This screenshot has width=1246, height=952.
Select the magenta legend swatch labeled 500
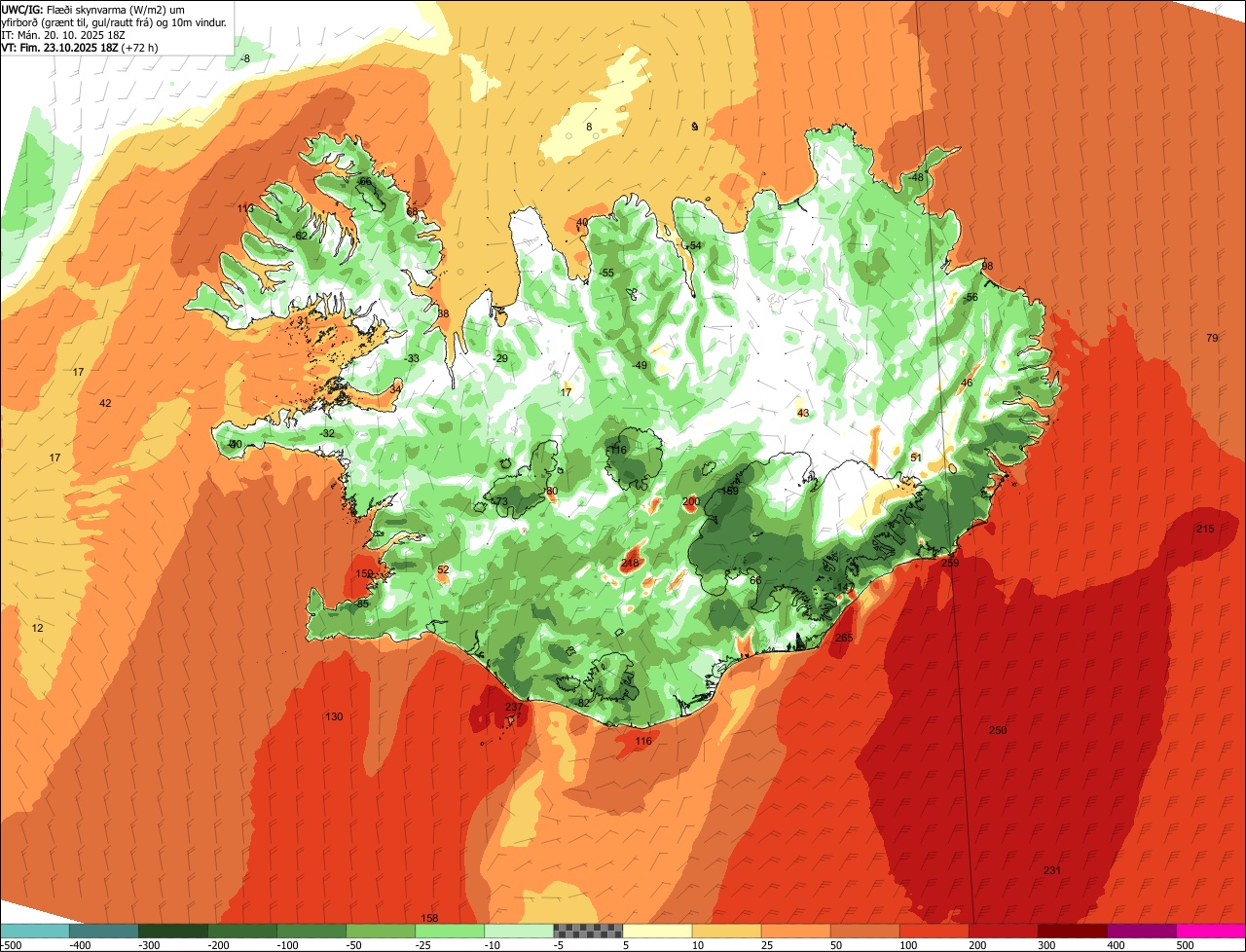tap(1211, 931)
